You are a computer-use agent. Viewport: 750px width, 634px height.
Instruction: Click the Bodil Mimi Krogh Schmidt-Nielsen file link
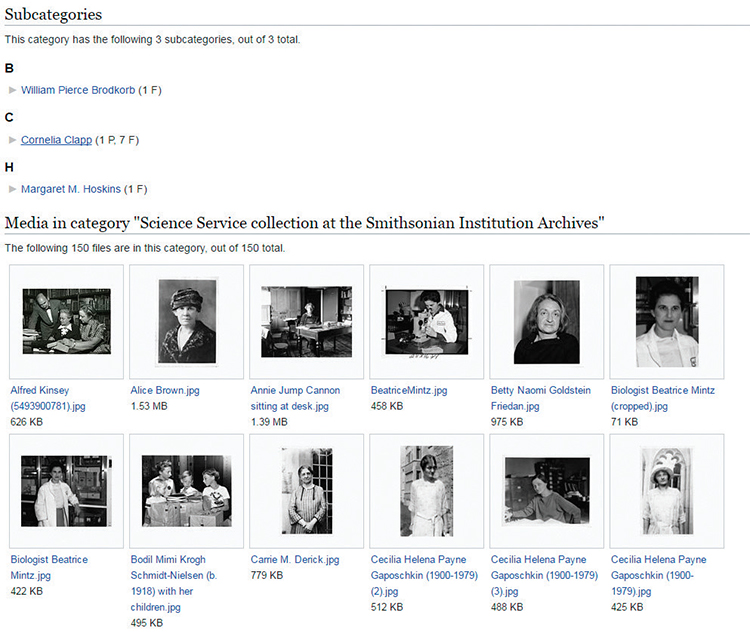coord(174,583)
